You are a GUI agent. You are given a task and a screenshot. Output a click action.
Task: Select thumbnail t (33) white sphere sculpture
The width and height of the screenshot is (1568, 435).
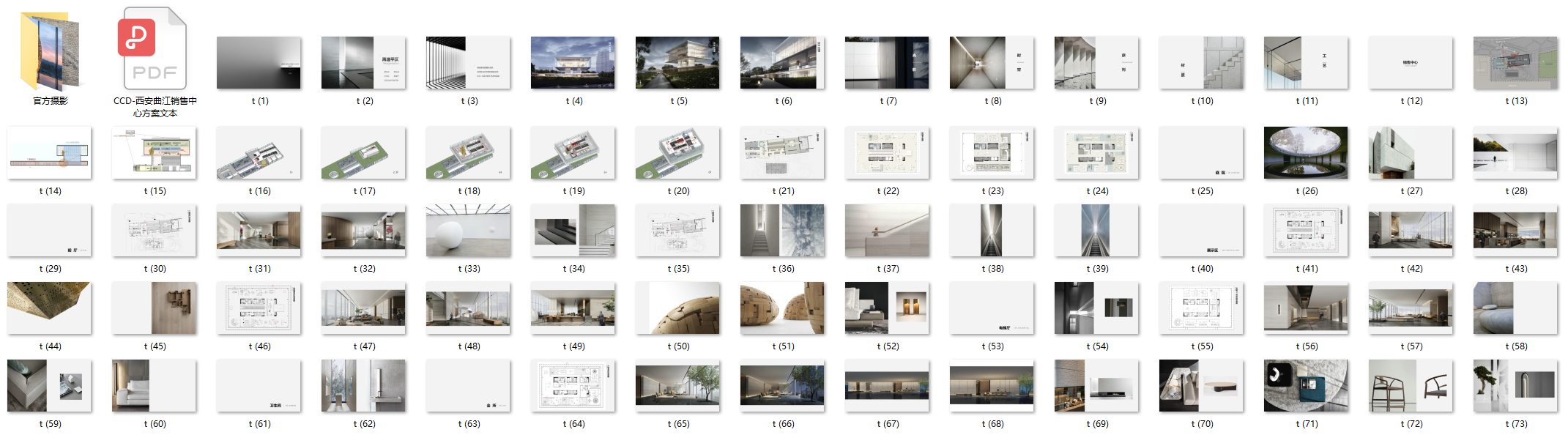pyautogui.click(x=468, y=231)
